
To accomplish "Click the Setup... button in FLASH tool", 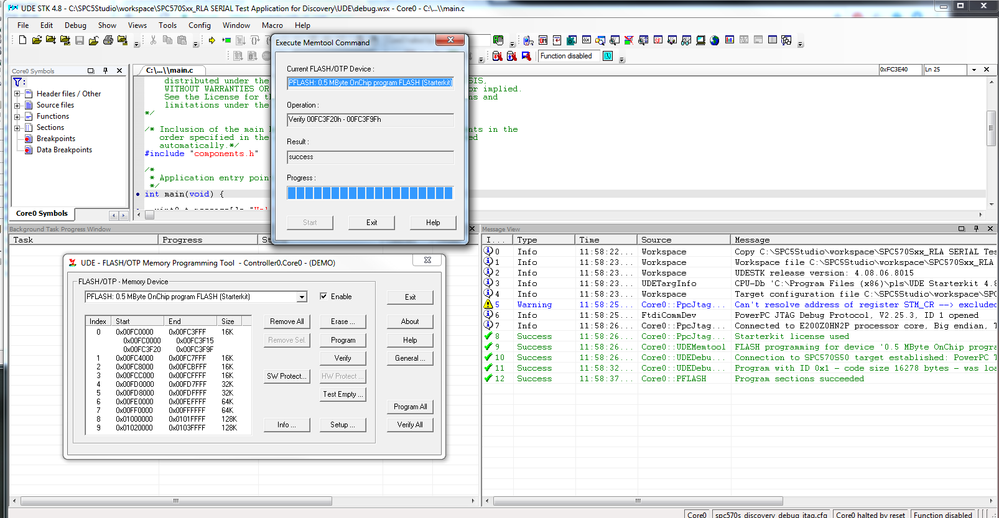I will [343, 424].
